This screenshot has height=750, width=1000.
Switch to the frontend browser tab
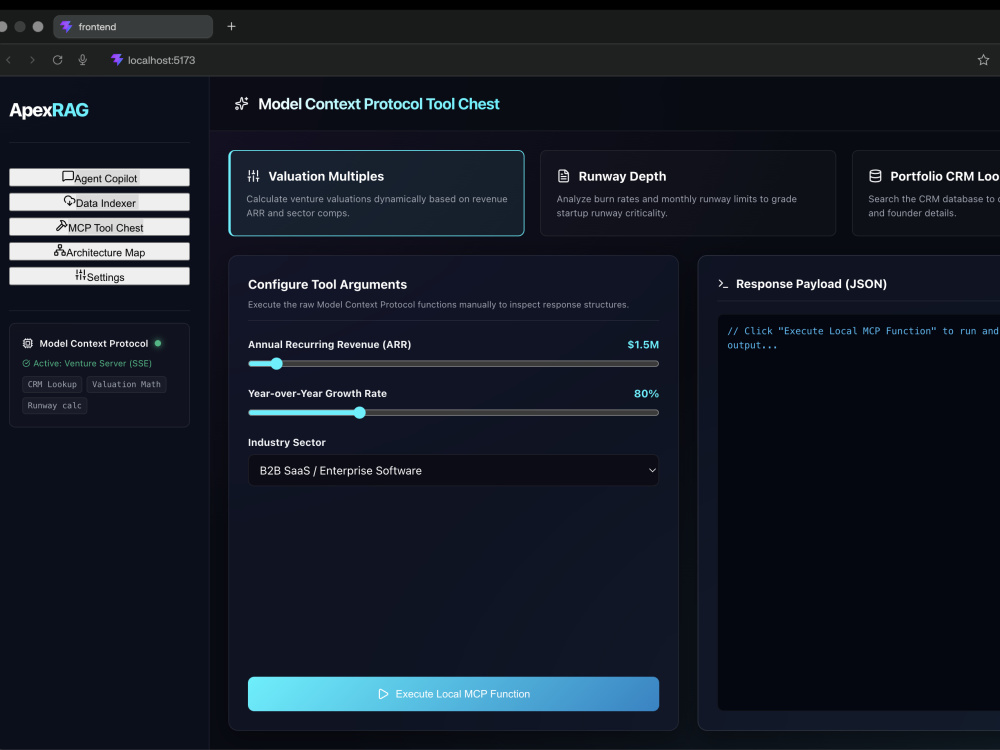coord(133,27)
